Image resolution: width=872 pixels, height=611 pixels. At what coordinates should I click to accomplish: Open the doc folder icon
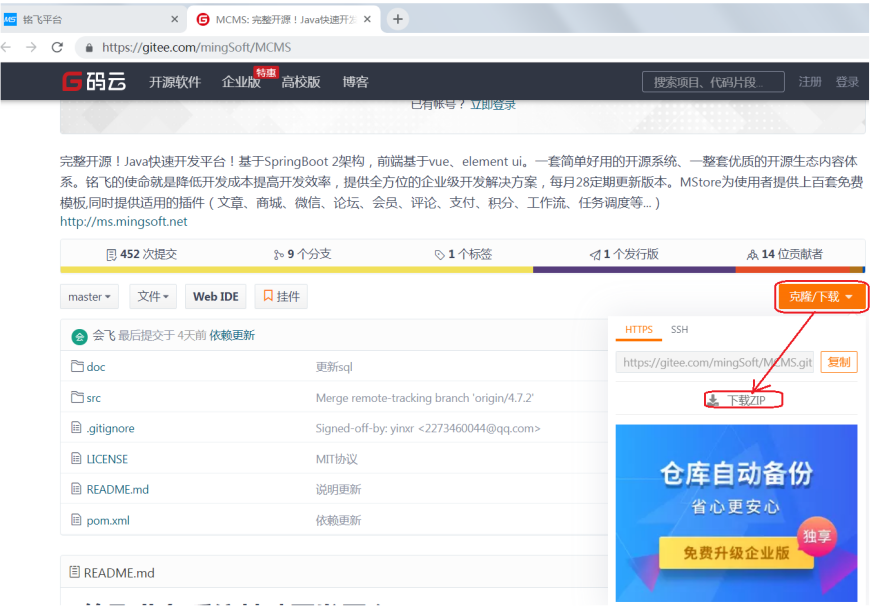click(x=77, y=366)
